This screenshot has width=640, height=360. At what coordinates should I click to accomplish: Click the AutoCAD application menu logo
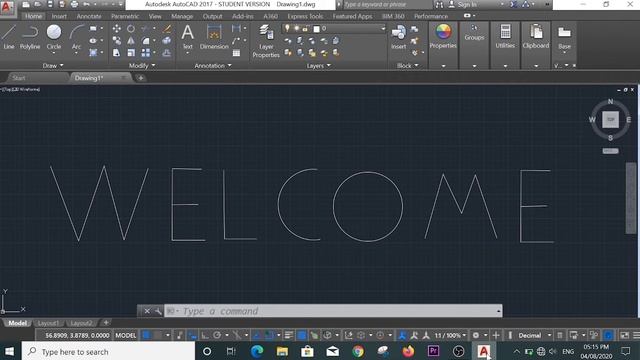coord(6,8)
